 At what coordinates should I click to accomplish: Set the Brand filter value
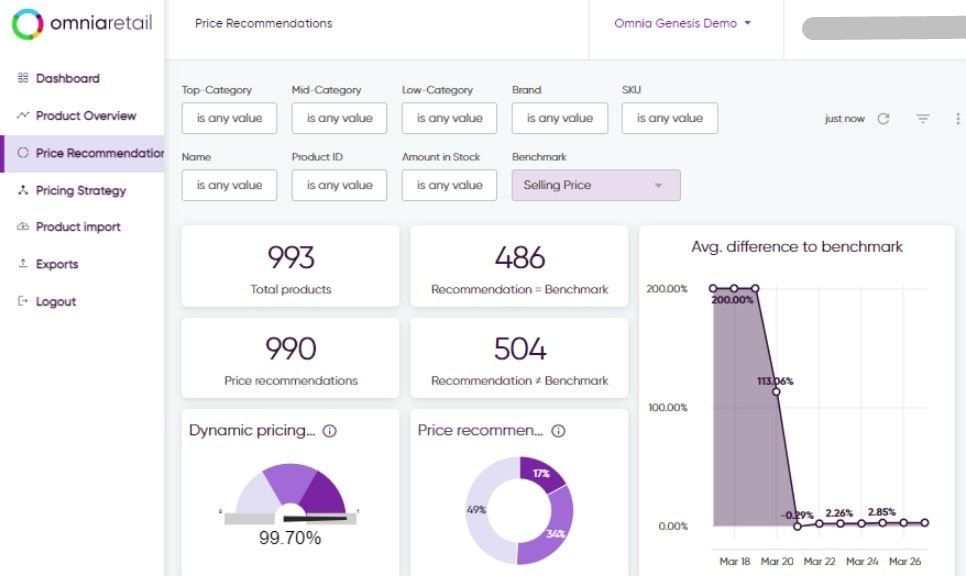point(559,118)
